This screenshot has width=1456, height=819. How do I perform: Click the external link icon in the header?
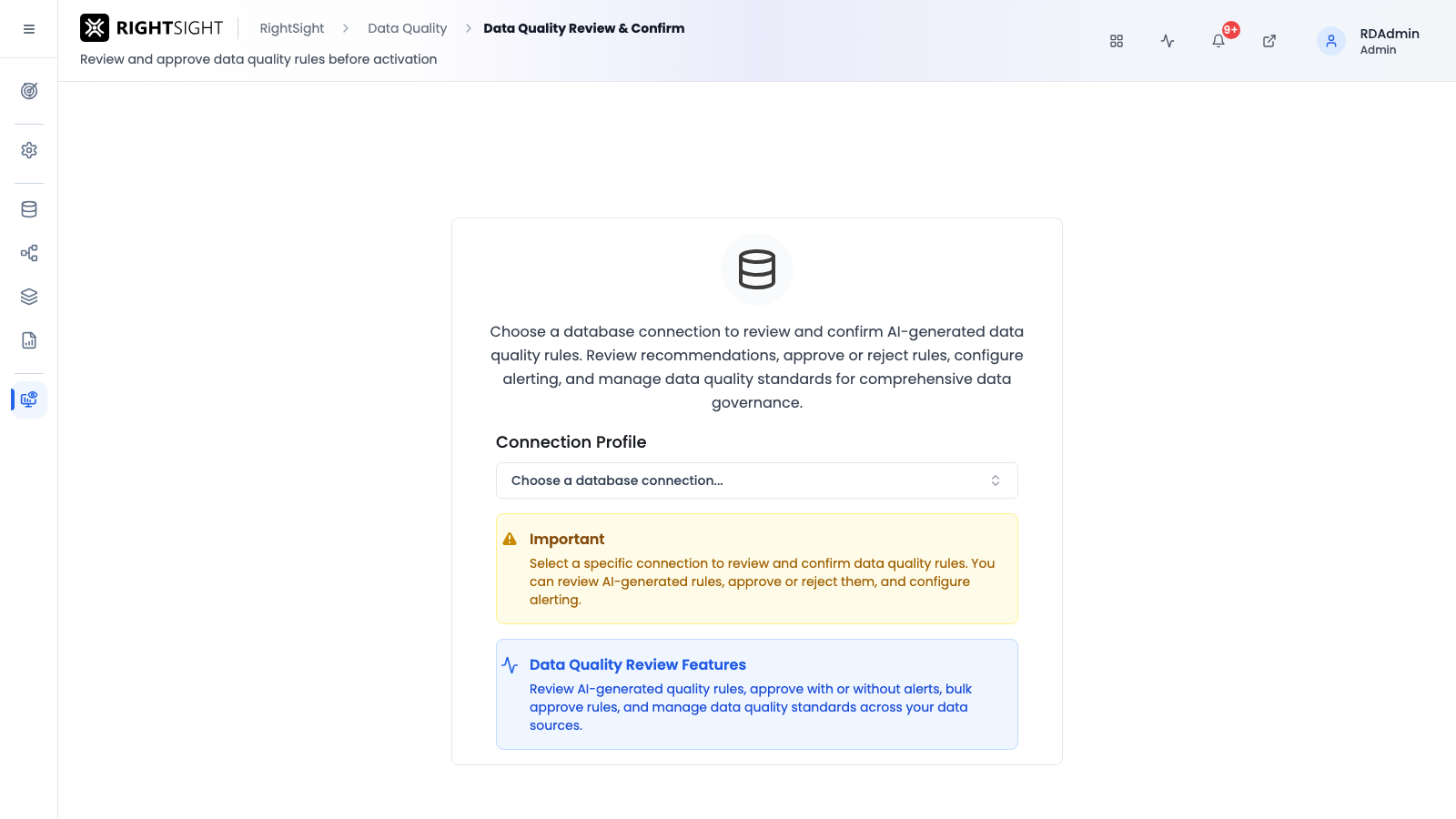coord(1269,41)
